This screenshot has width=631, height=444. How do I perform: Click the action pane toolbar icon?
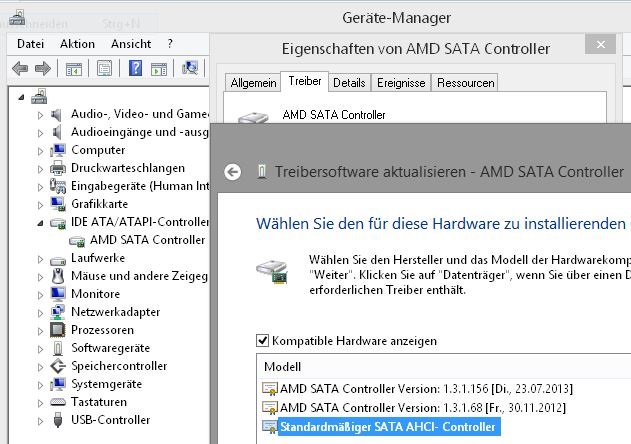(159, 69)
